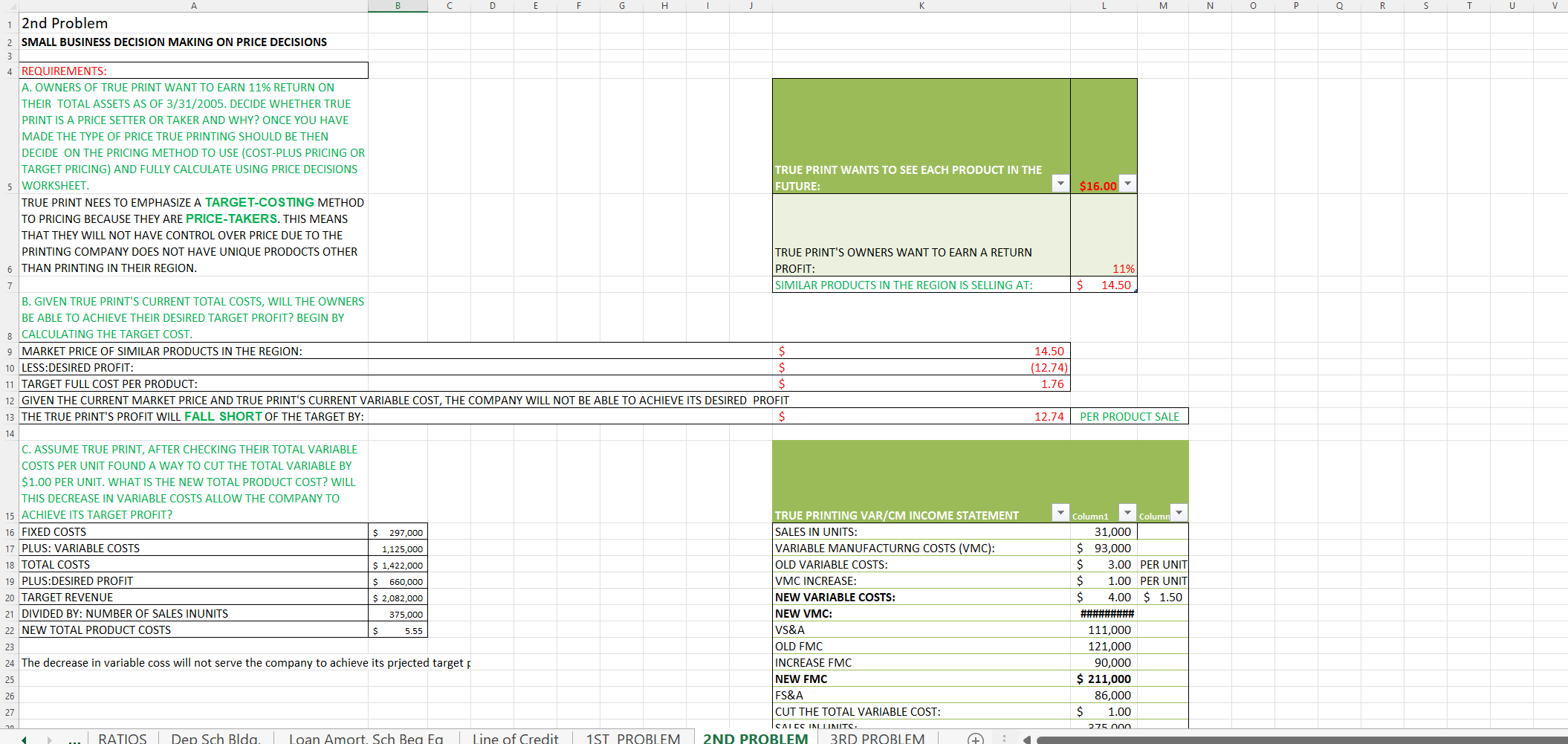
Task: Click the 'OLD VARIABLE COSTS:' label cell
Action: (921, 564)
